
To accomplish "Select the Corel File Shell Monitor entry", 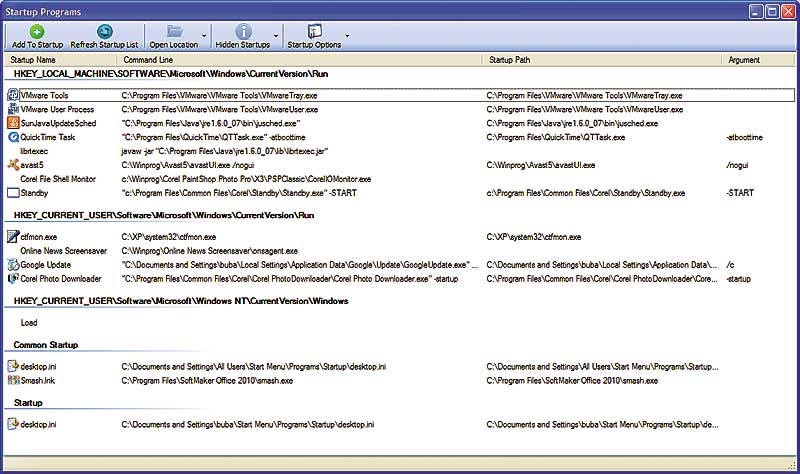I will click(x=58, y=179).
